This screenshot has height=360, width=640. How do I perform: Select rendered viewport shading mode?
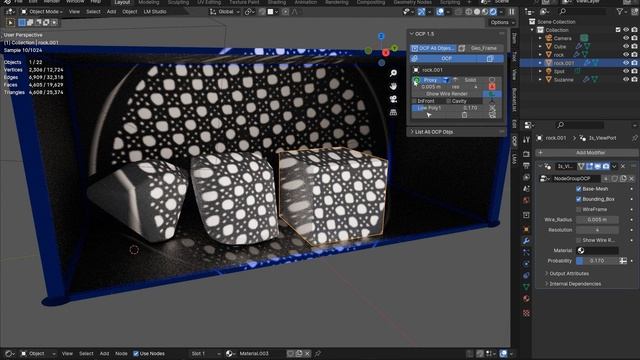click(493, 12)
